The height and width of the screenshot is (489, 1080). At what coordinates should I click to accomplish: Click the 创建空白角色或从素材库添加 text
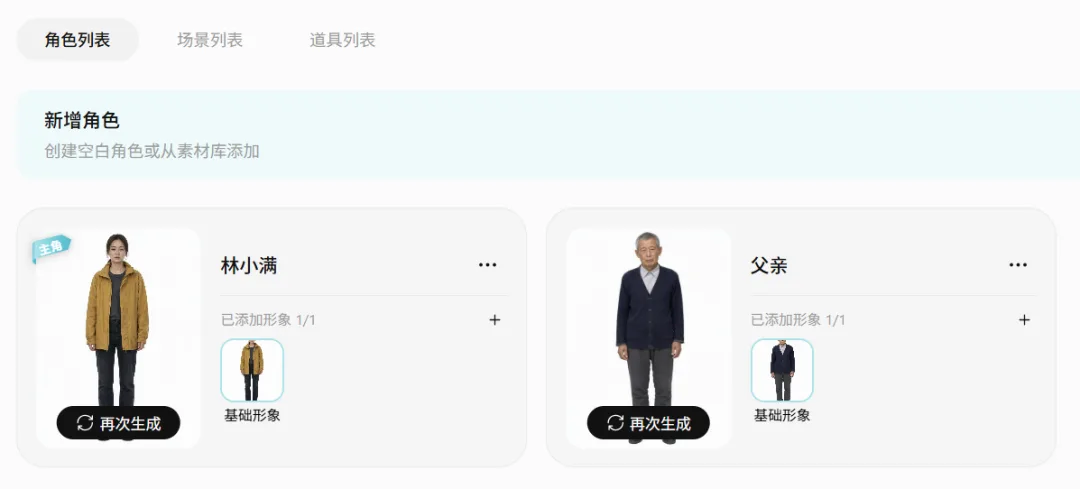pos(152,152)
